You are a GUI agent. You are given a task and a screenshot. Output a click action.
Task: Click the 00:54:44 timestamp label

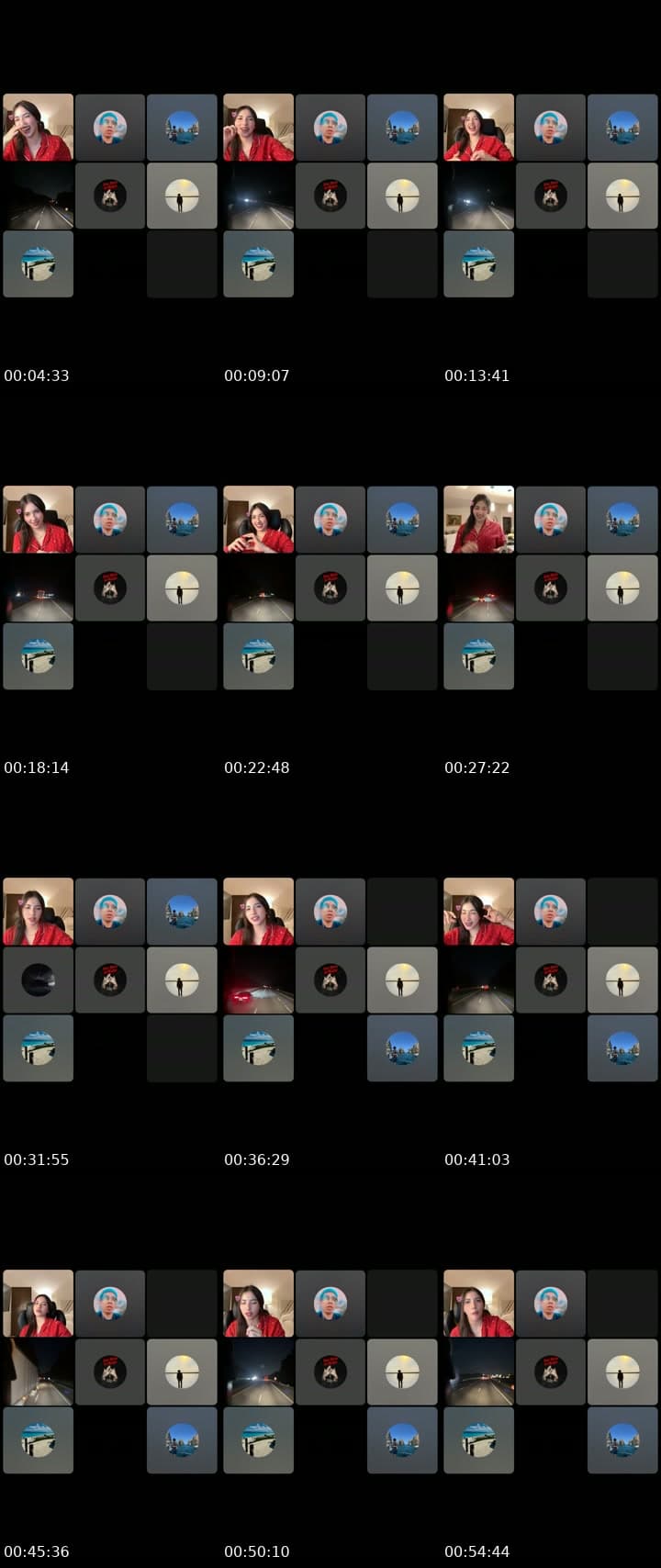pos(477,1551)
